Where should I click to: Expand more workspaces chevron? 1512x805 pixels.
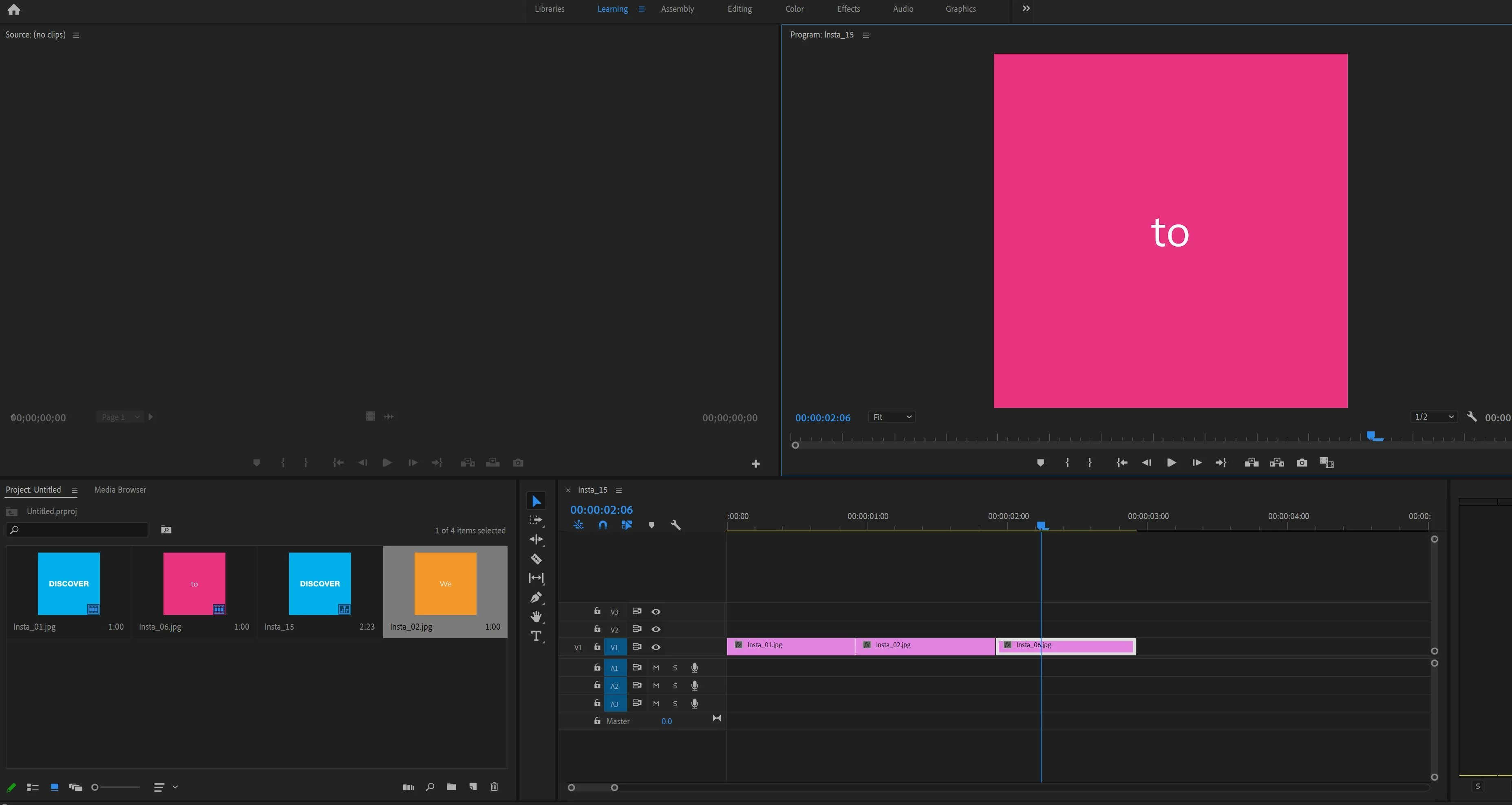(x=1026, y=9)
